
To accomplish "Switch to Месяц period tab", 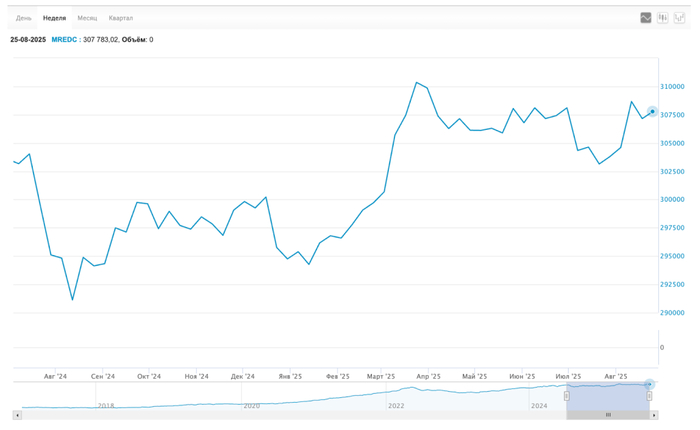I will pos(88,18).
